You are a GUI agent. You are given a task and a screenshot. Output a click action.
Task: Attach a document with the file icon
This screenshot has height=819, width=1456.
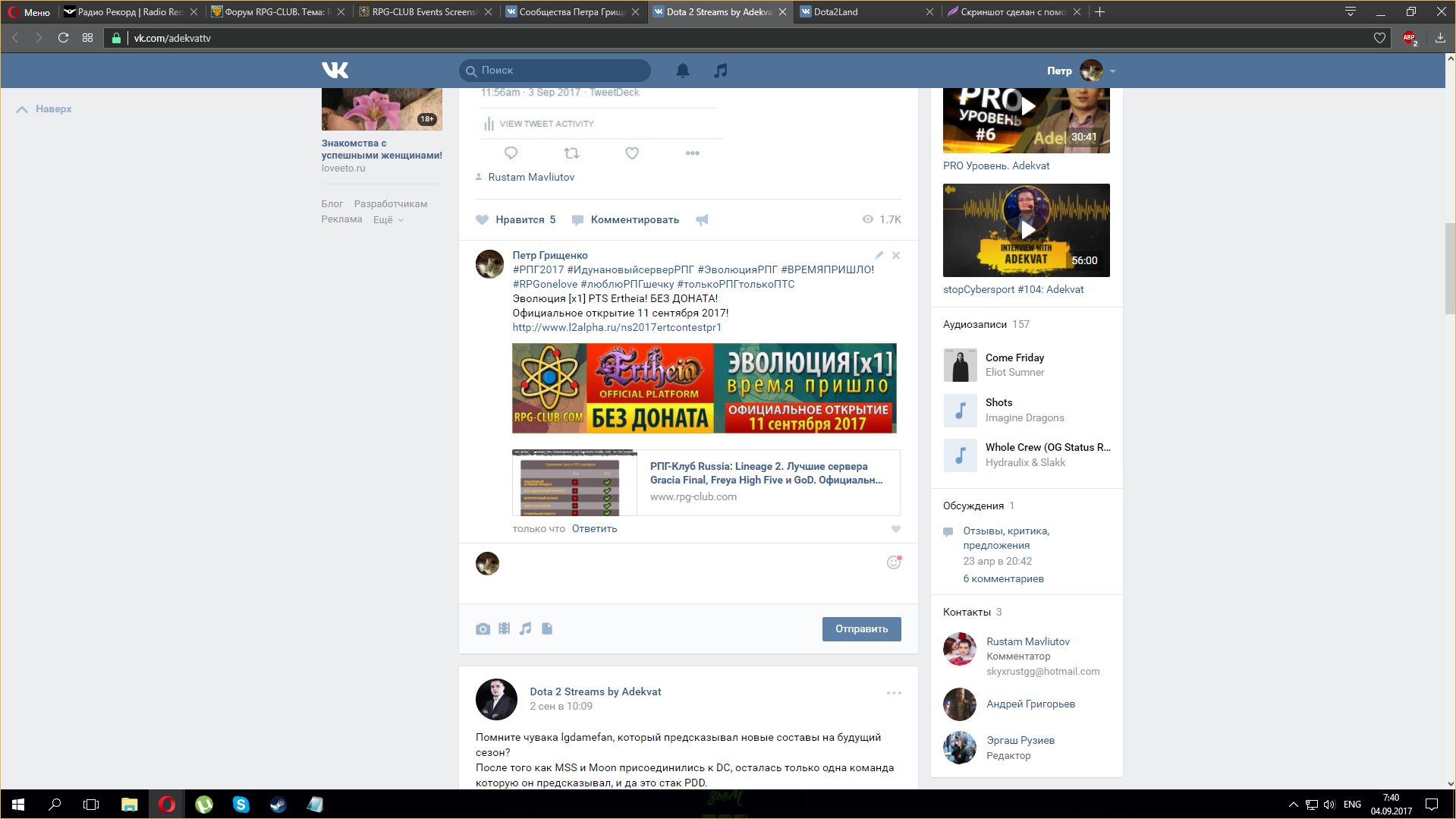pyautogui.click(x=547, y=628)
